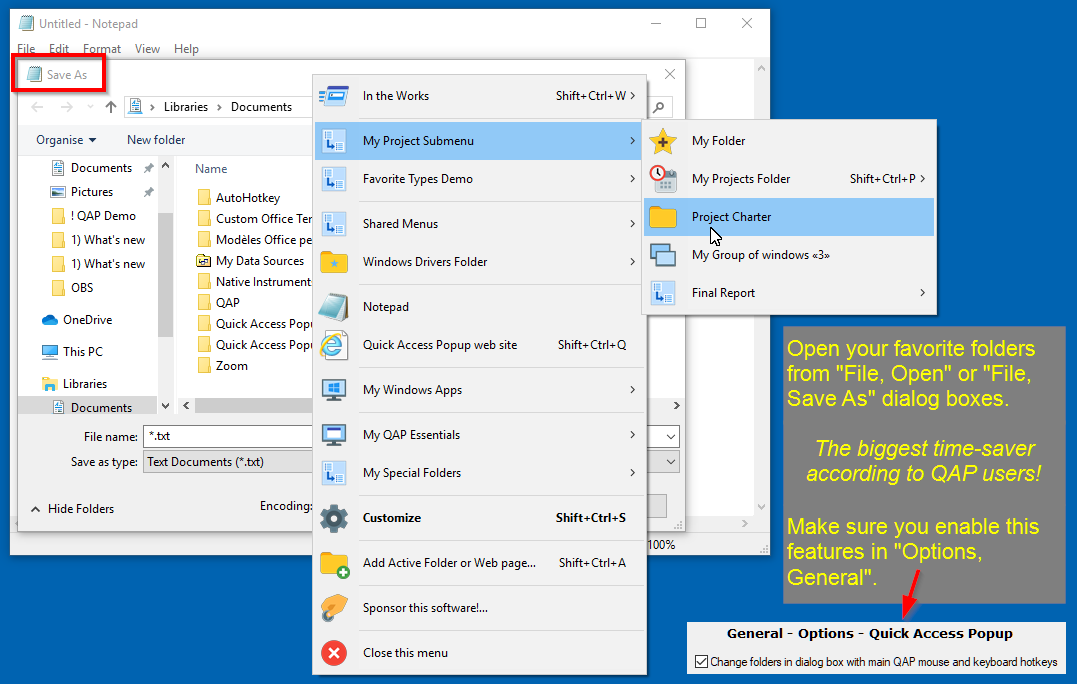Click the New folder button

[156, 140]
